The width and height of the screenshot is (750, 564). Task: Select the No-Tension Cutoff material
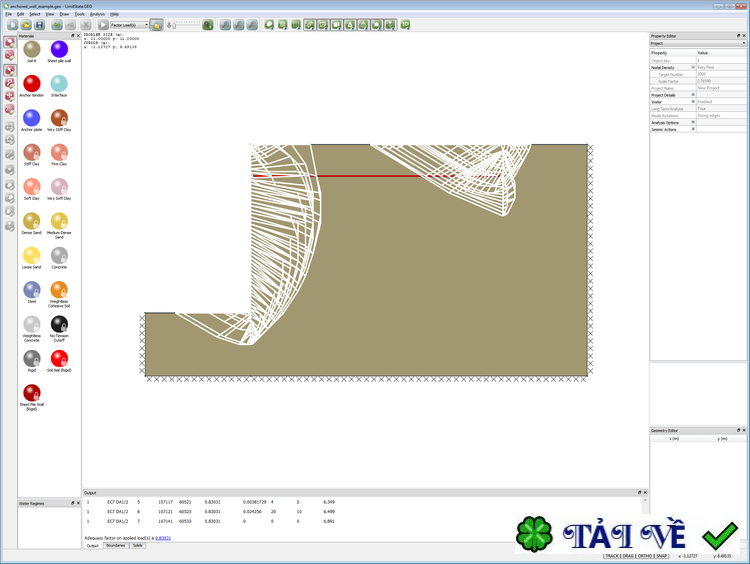coord(59,325)
